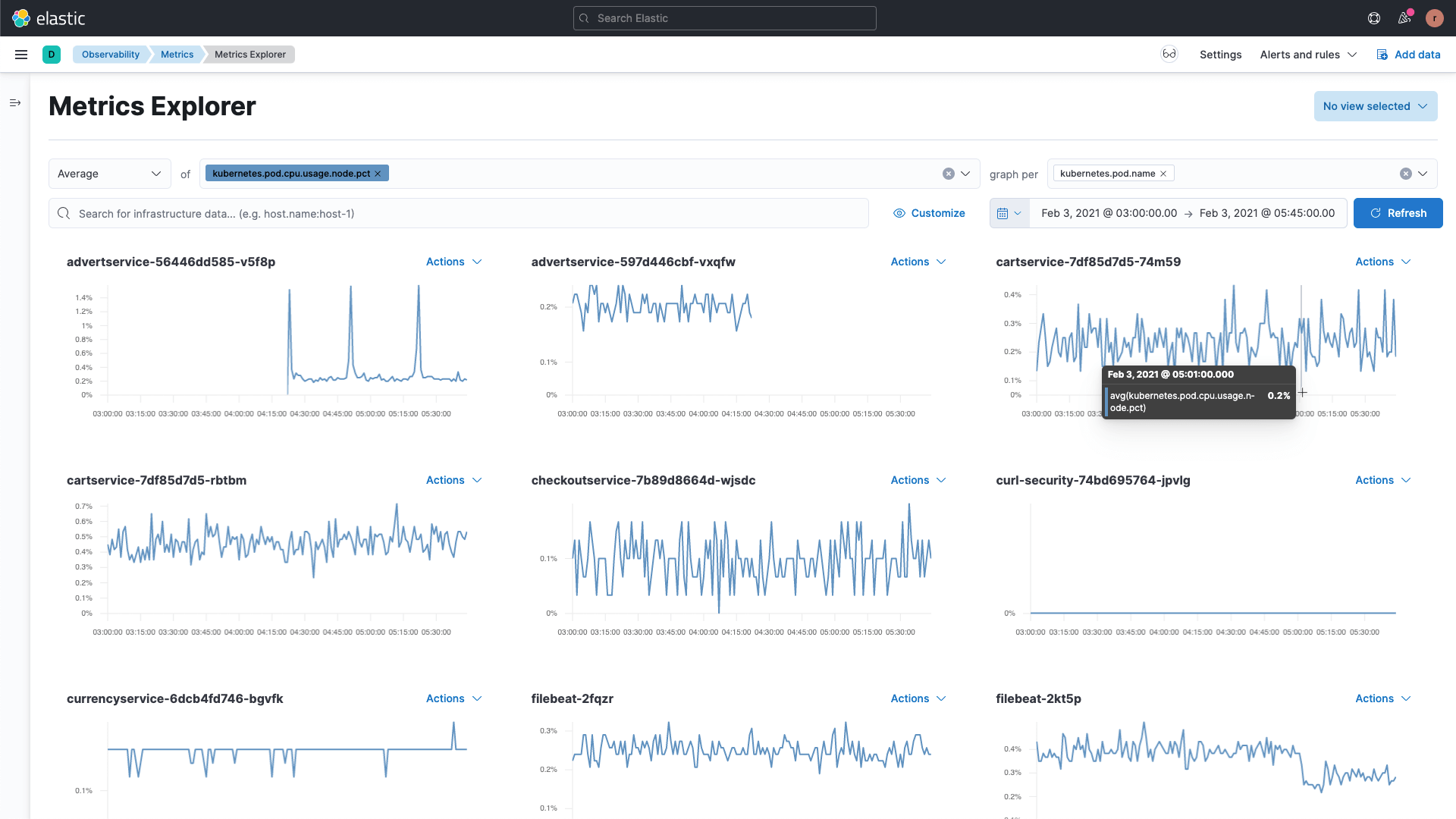Viewport: 1456px width, 819px height.
Task: Open the Average aggregation dropdown
Action: [110, 174]
